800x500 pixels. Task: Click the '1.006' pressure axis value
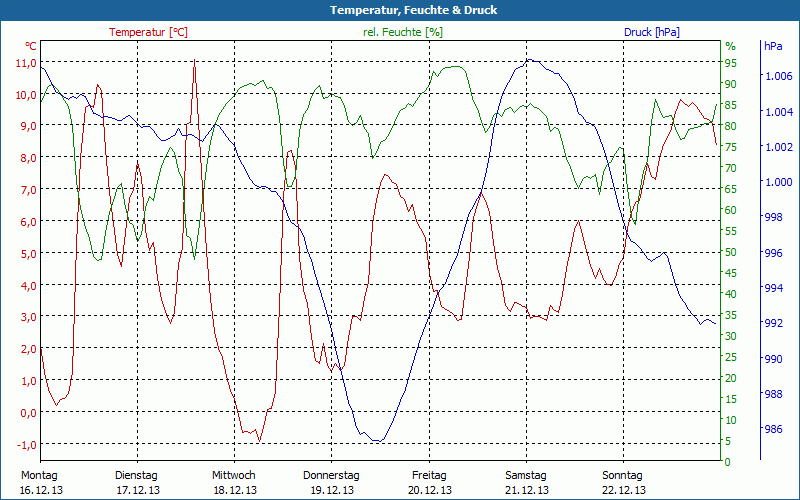pos(779,76)
